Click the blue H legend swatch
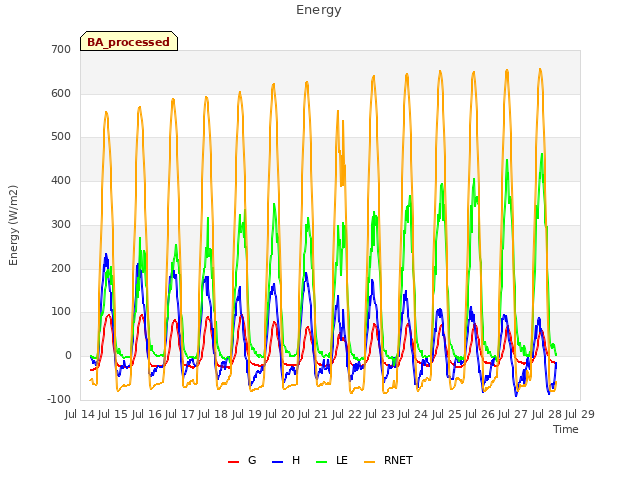The image size is (640, 480). pos(278,462)
